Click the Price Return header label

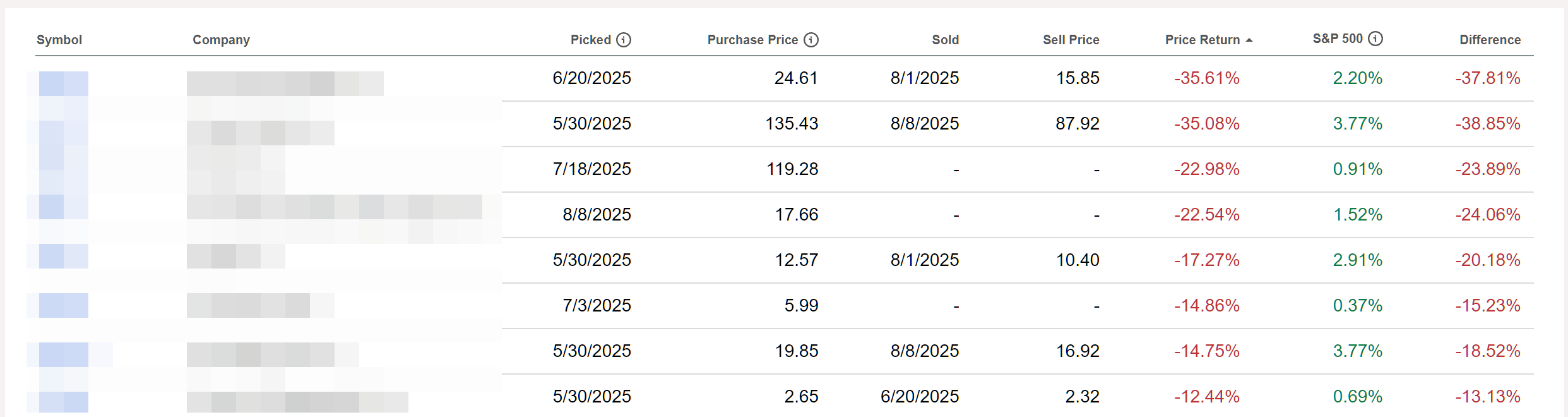pos(1202,40)
